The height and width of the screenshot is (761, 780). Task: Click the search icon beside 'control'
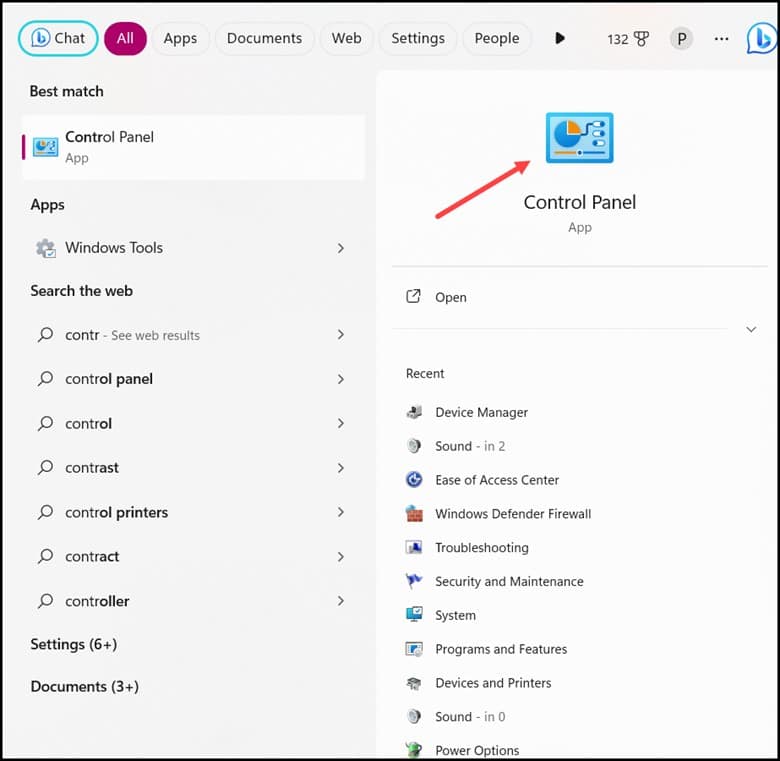(x=45, y=423)
